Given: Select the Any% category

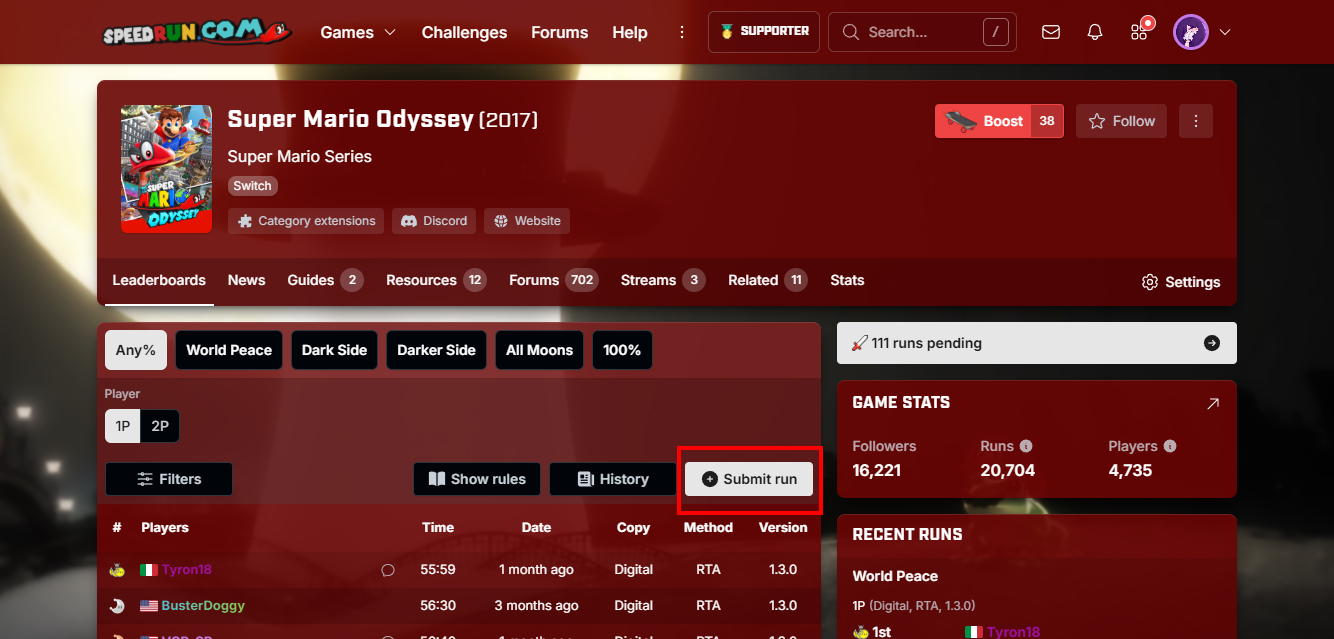Looking at the screenshot, I should (x=136, y=350).
